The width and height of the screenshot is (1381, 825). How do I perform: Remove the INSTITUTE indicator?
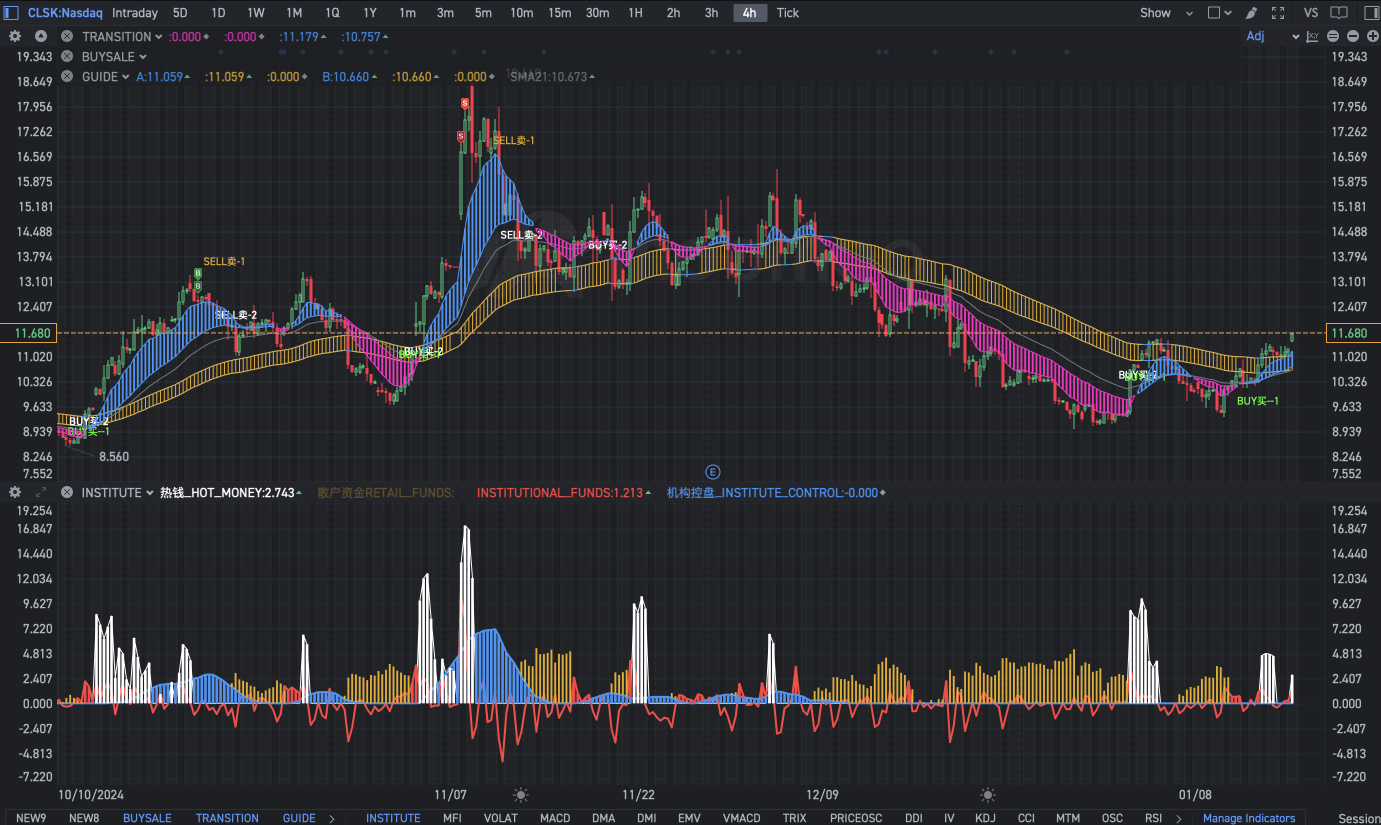coord(67,492)
